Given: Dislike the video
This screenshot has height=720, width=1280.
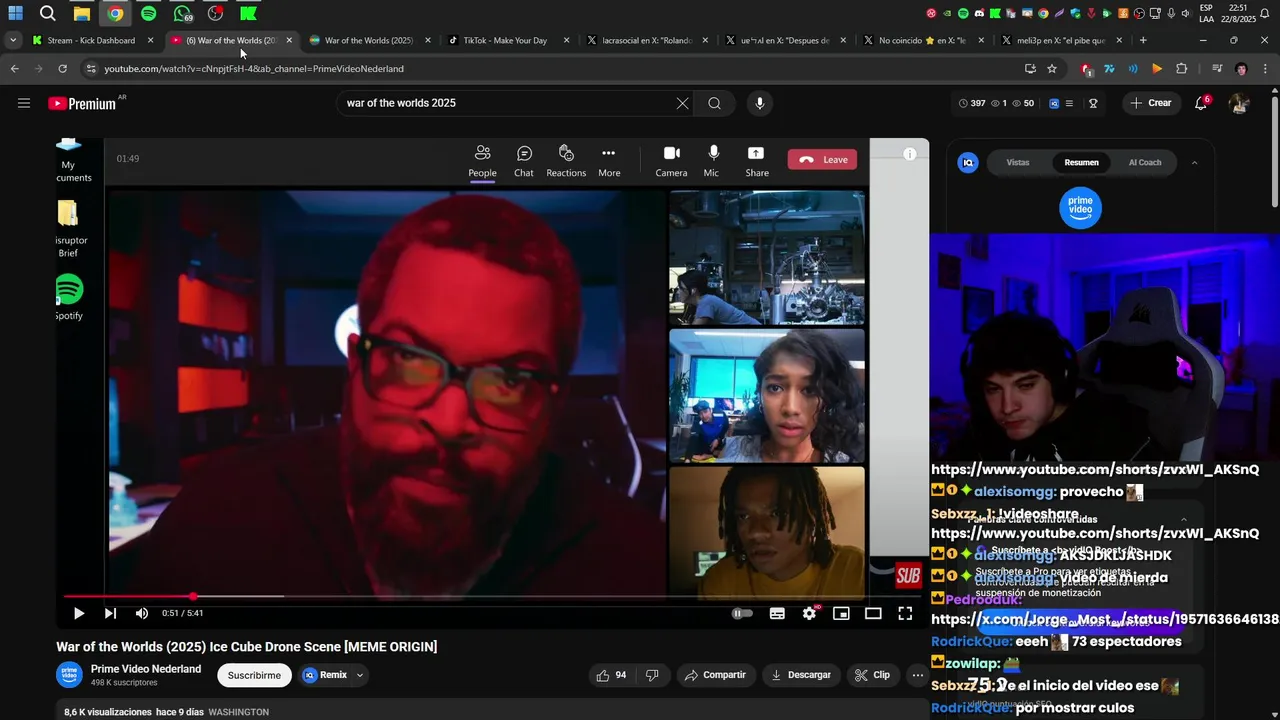Looking at the screenshot, I should click(652, 675).
